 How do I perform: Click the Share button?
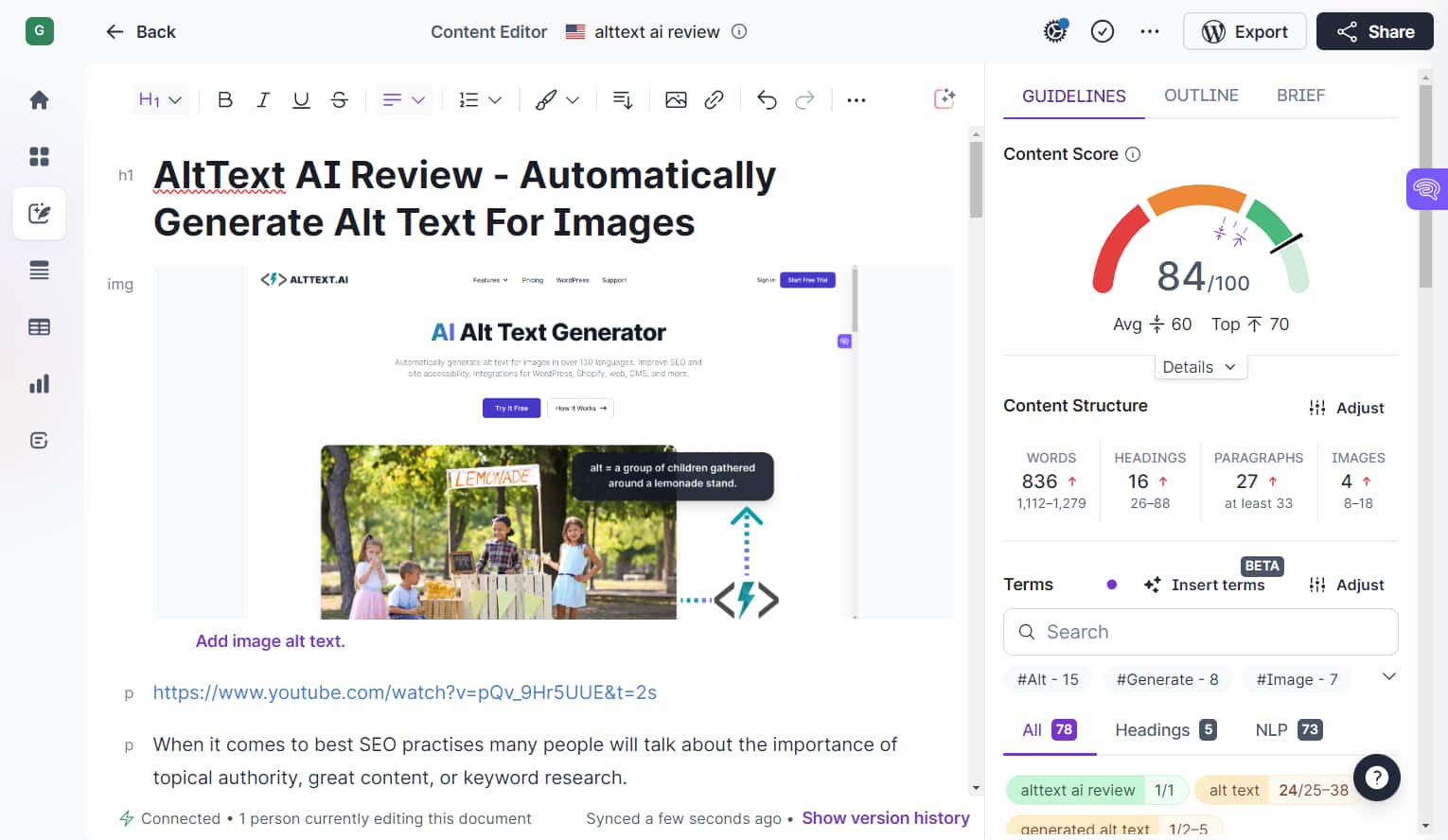1375,31
